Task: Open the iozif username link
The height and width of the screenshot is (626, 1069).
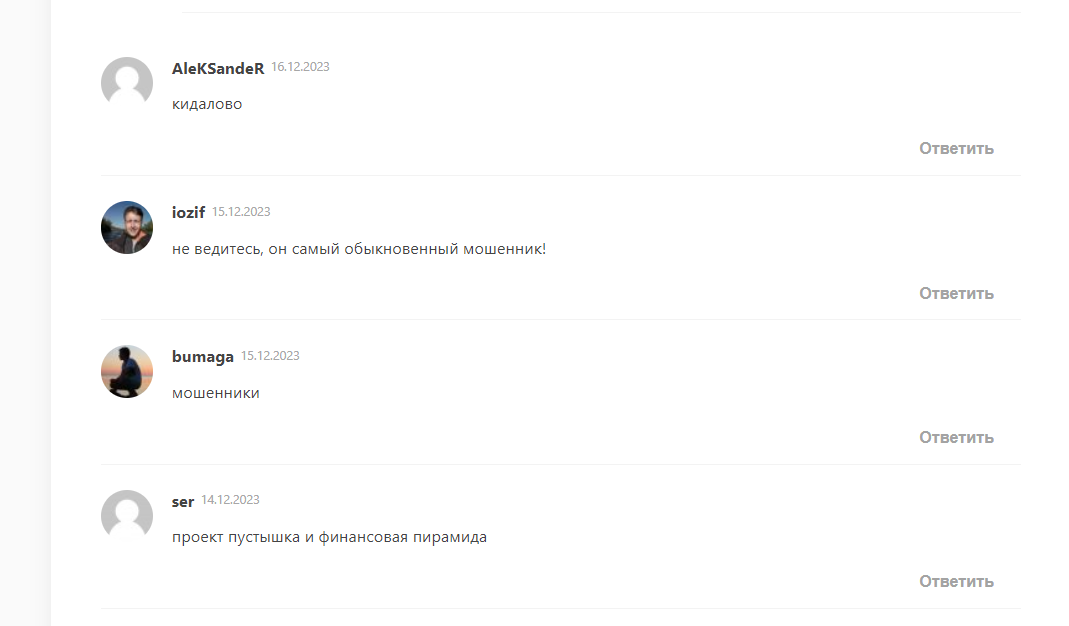Action: pos(188,213)
